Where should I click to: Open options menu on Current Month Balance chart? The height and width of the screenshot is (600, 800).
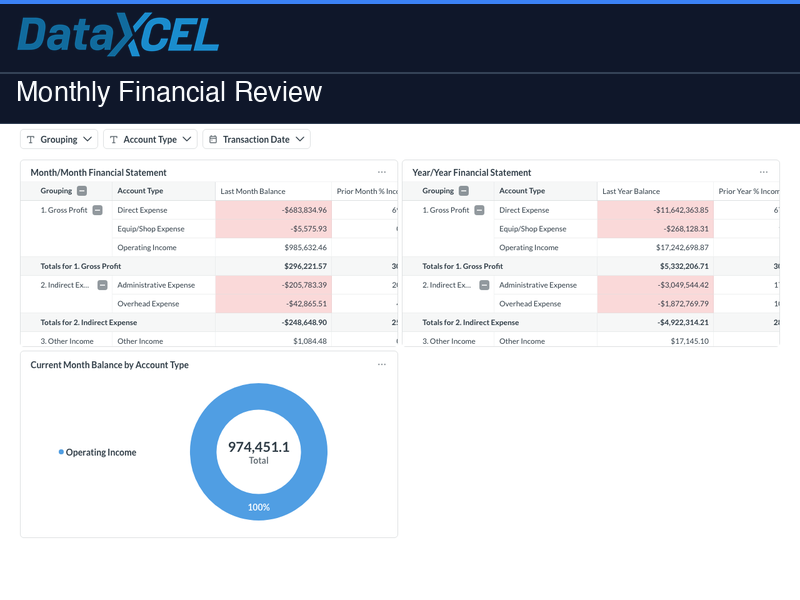[381, 365]
